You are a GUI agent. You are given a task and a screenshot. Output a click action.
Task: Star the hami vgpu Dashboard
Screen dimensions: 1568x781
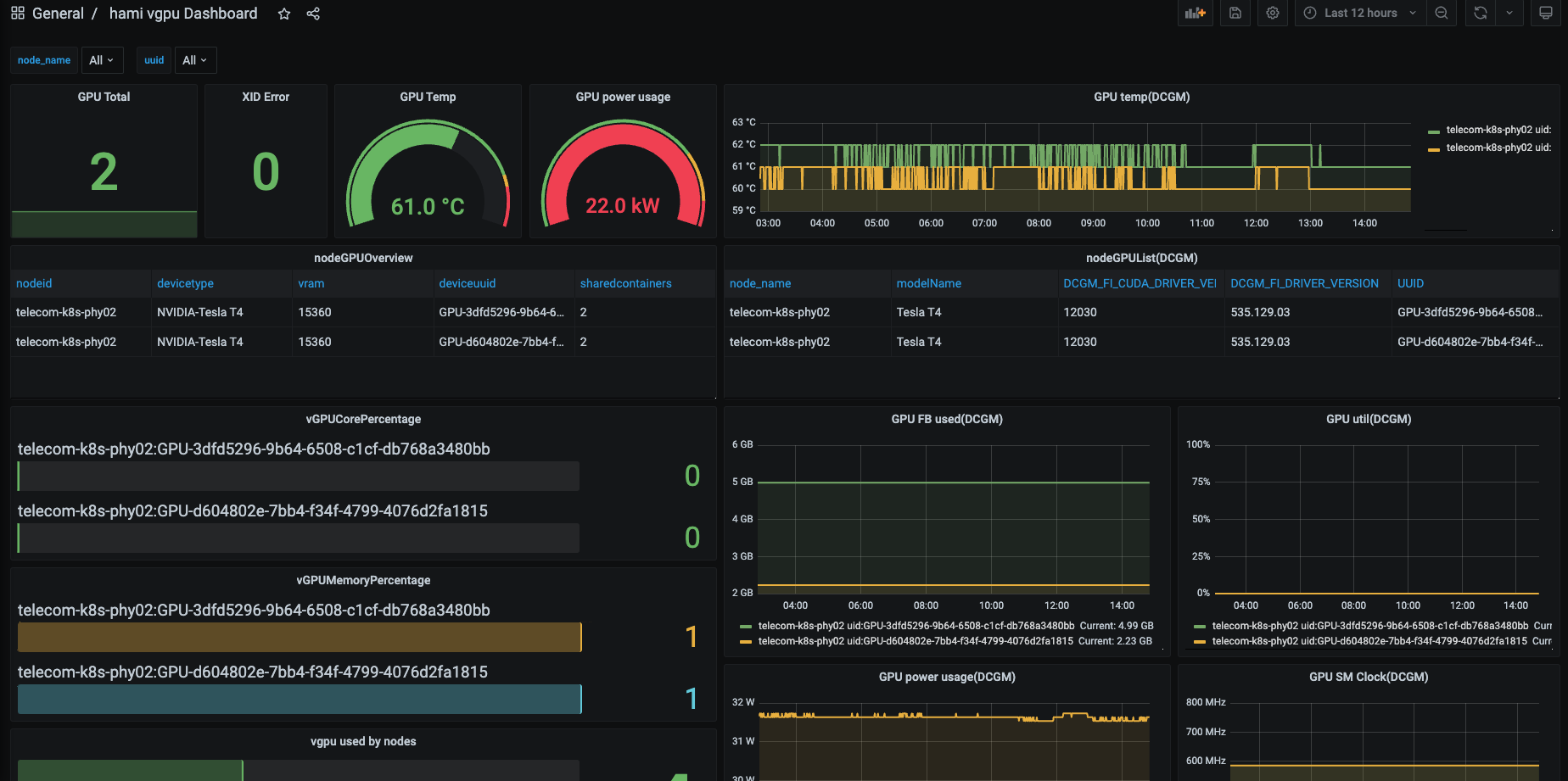pos(284,14)
